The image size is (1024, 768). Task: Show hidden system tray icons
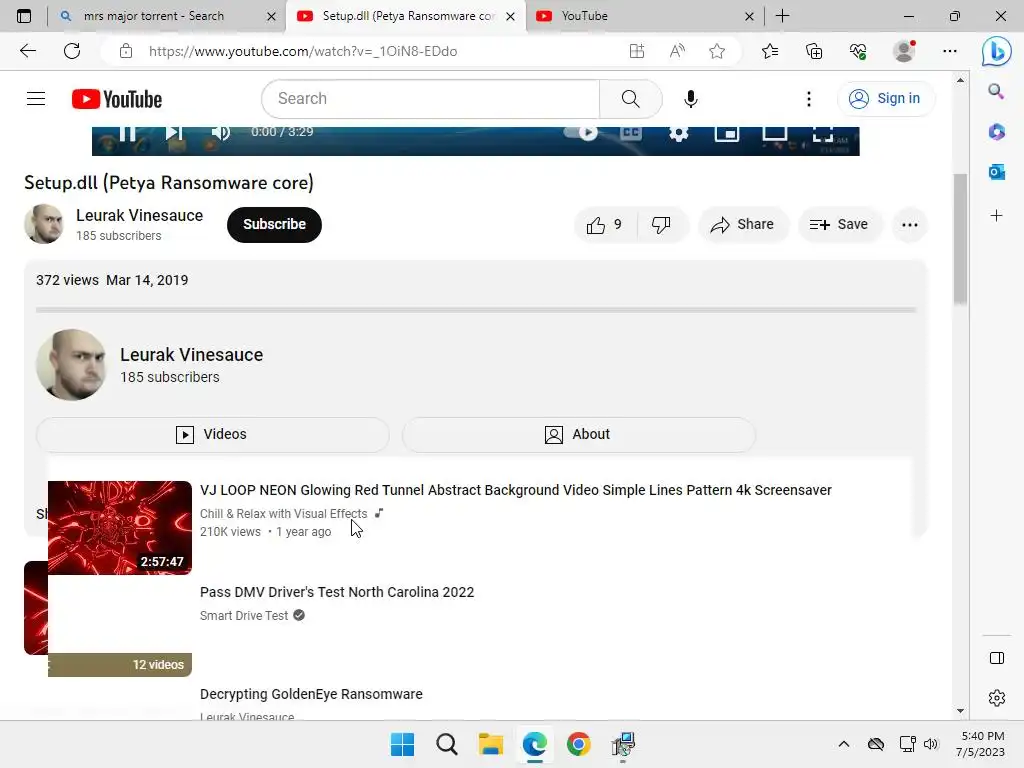coord(844,744)
